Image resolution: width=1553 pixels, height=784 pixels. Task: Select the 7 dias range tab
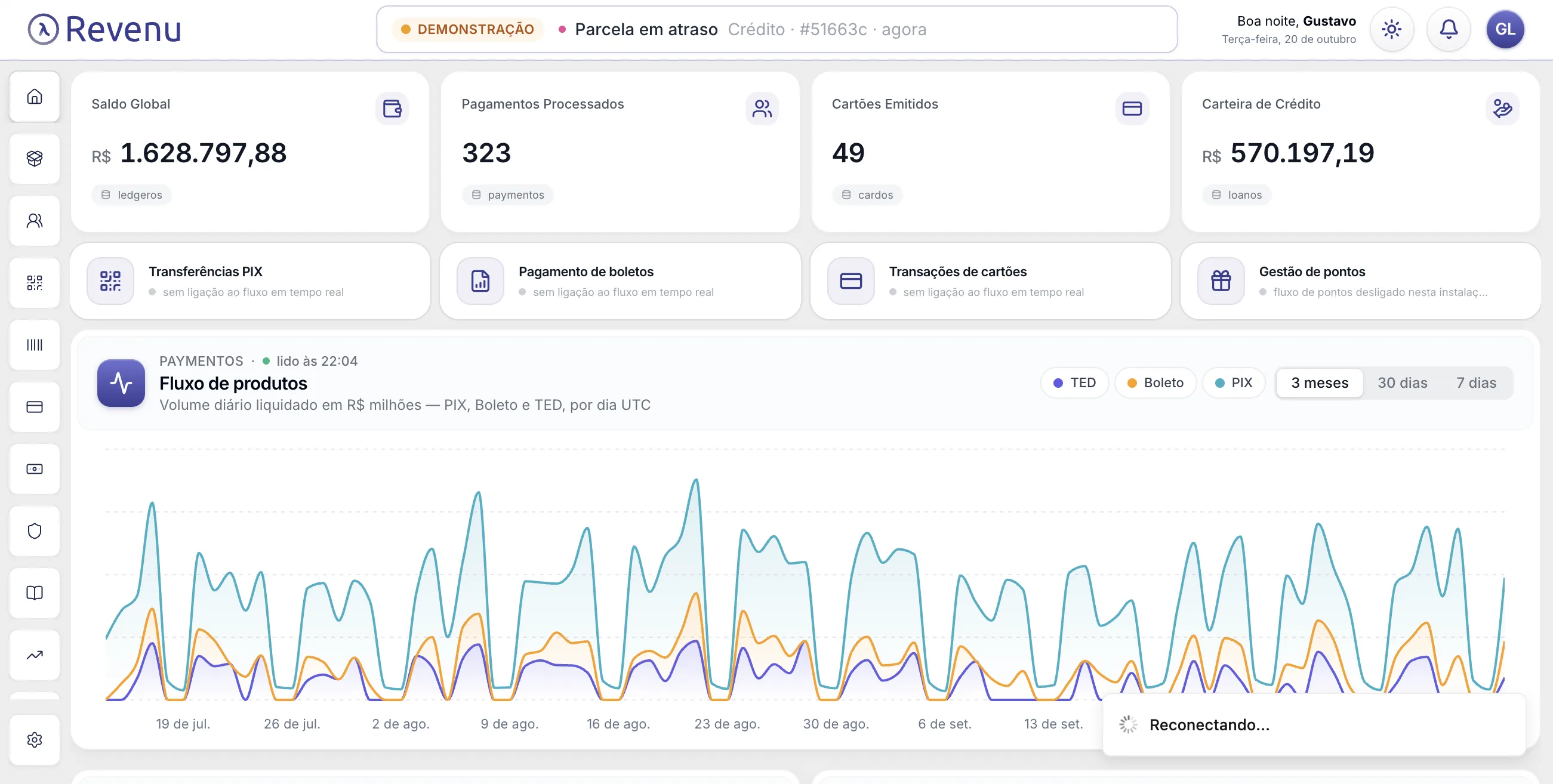[1476, 382]
